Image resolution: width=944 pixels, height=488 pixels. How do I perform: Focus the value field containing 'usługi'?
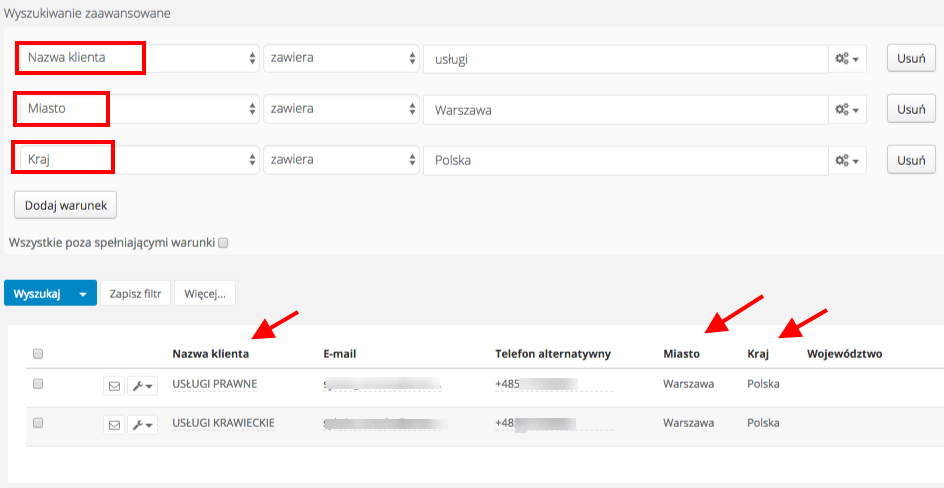(x=626, y=59)
